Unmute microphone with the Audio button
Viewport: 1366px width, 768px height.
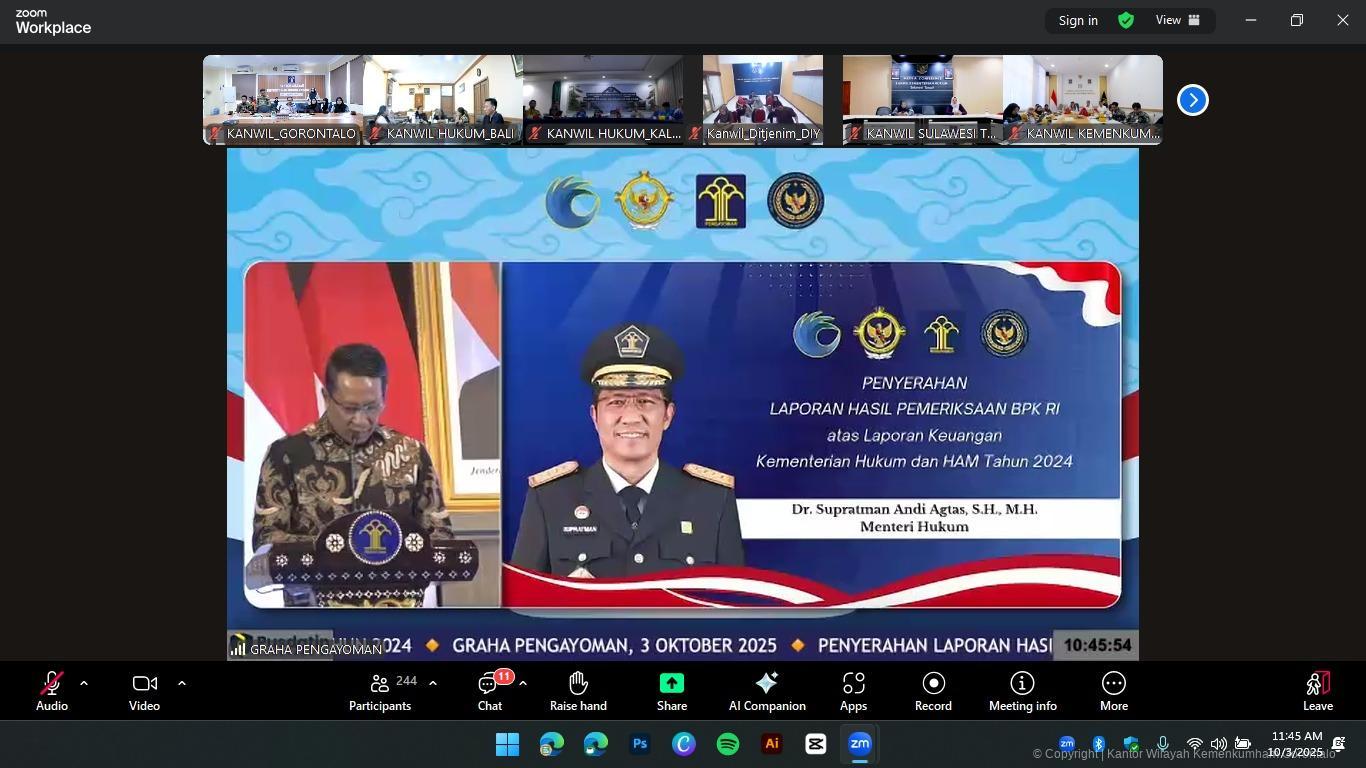(x=51, y=691)
